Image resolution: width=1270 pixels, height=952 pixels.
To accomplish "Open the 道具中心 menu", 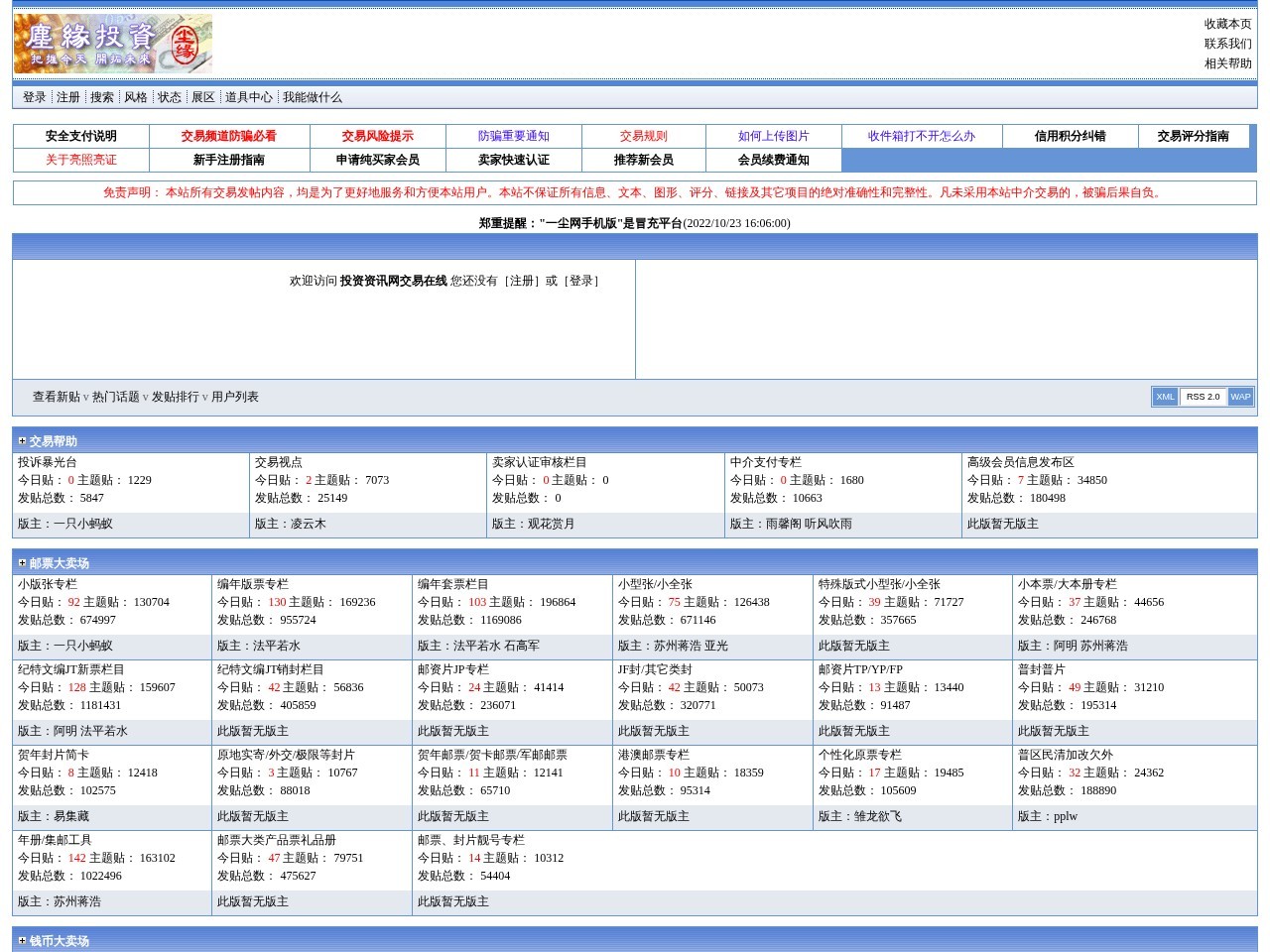I will [249, 97].
